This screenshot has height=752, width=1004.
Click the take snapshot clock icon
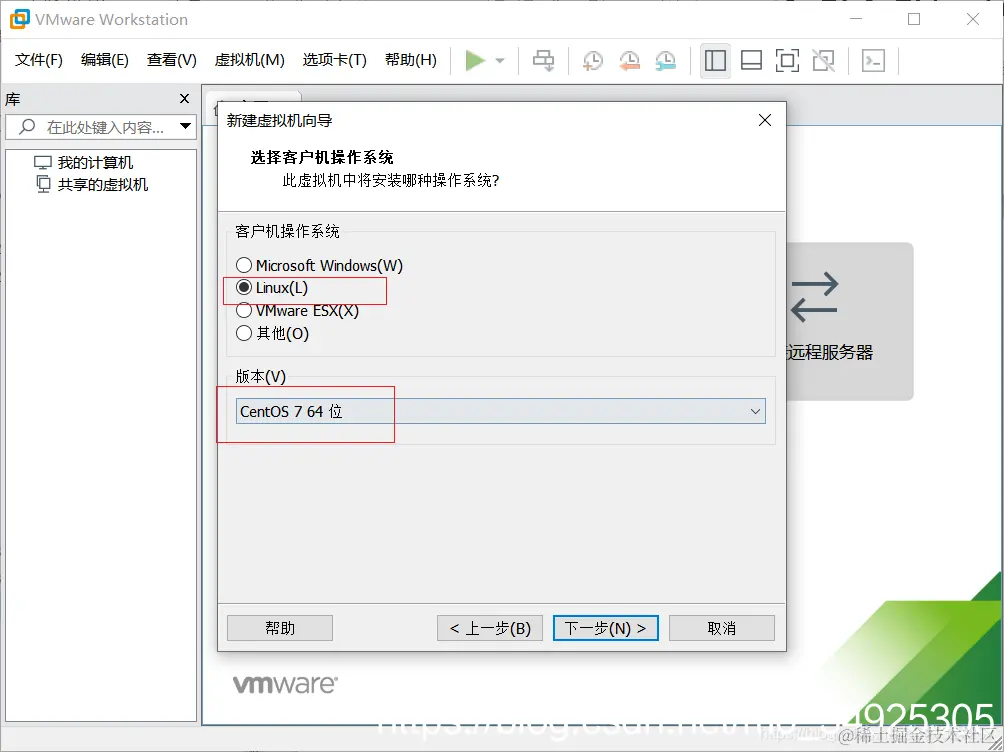[x=593, y=61]
